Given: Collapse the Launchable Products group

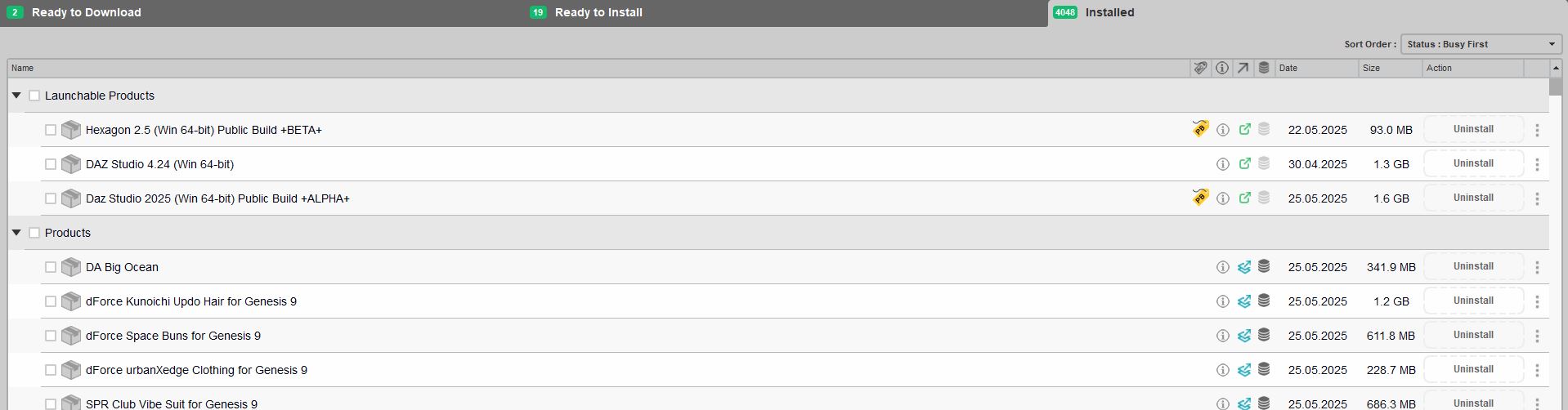Looking at the screenshot, I should click(16, 96).
